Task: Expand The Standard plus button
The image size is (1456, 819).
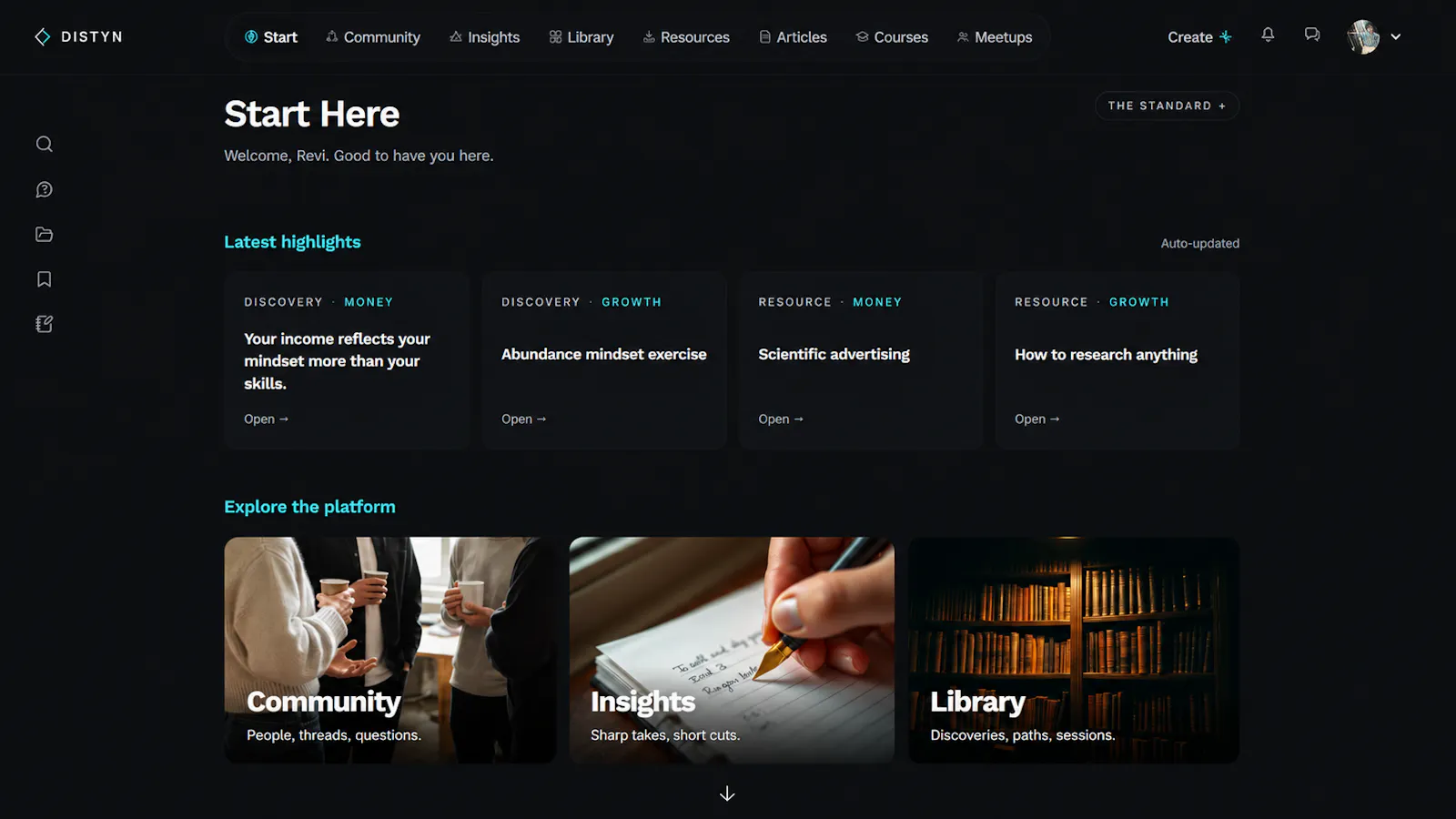Action: [1167, 106]
